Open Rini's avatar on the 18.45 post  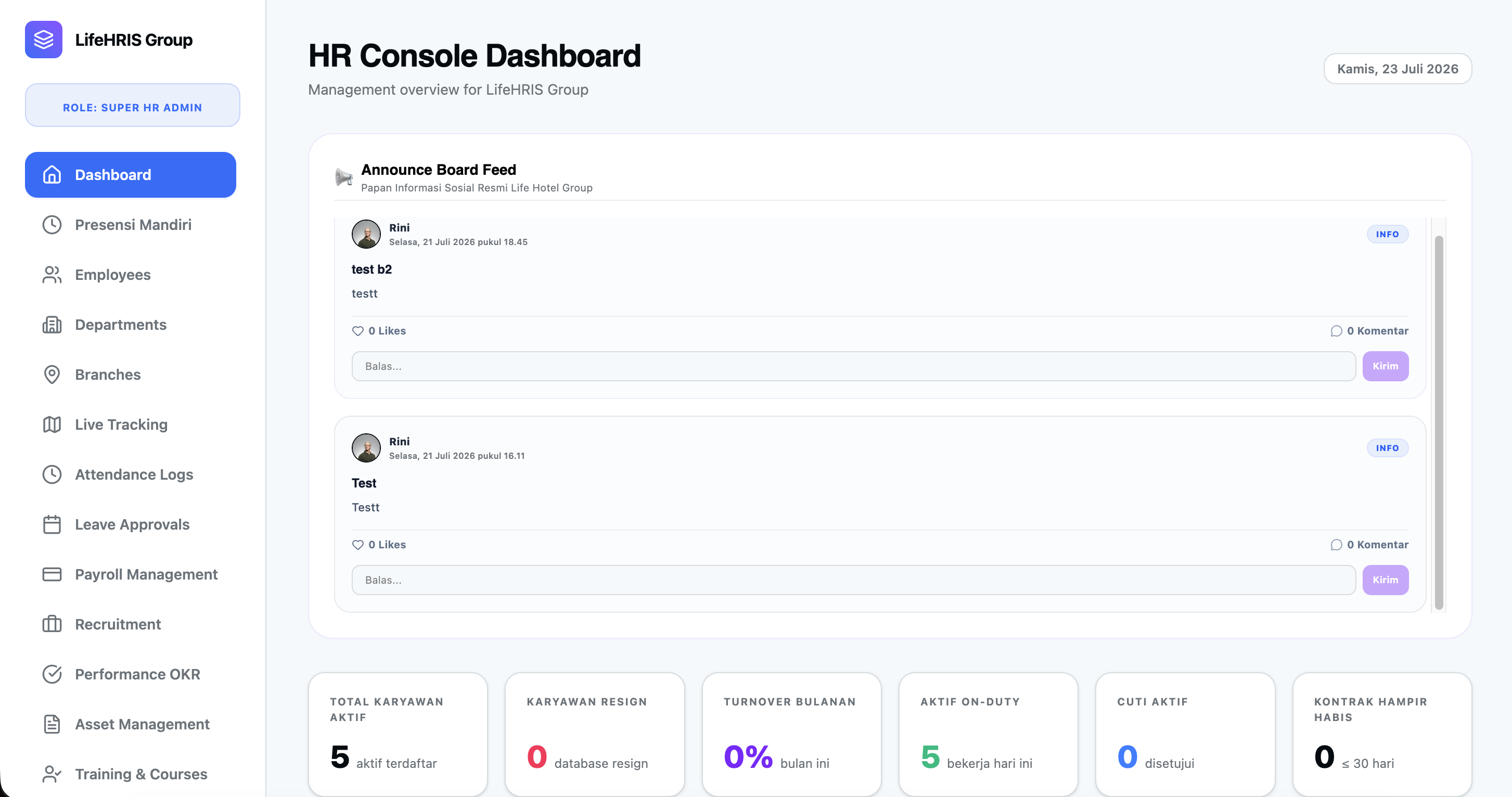[x=366, y=234]
